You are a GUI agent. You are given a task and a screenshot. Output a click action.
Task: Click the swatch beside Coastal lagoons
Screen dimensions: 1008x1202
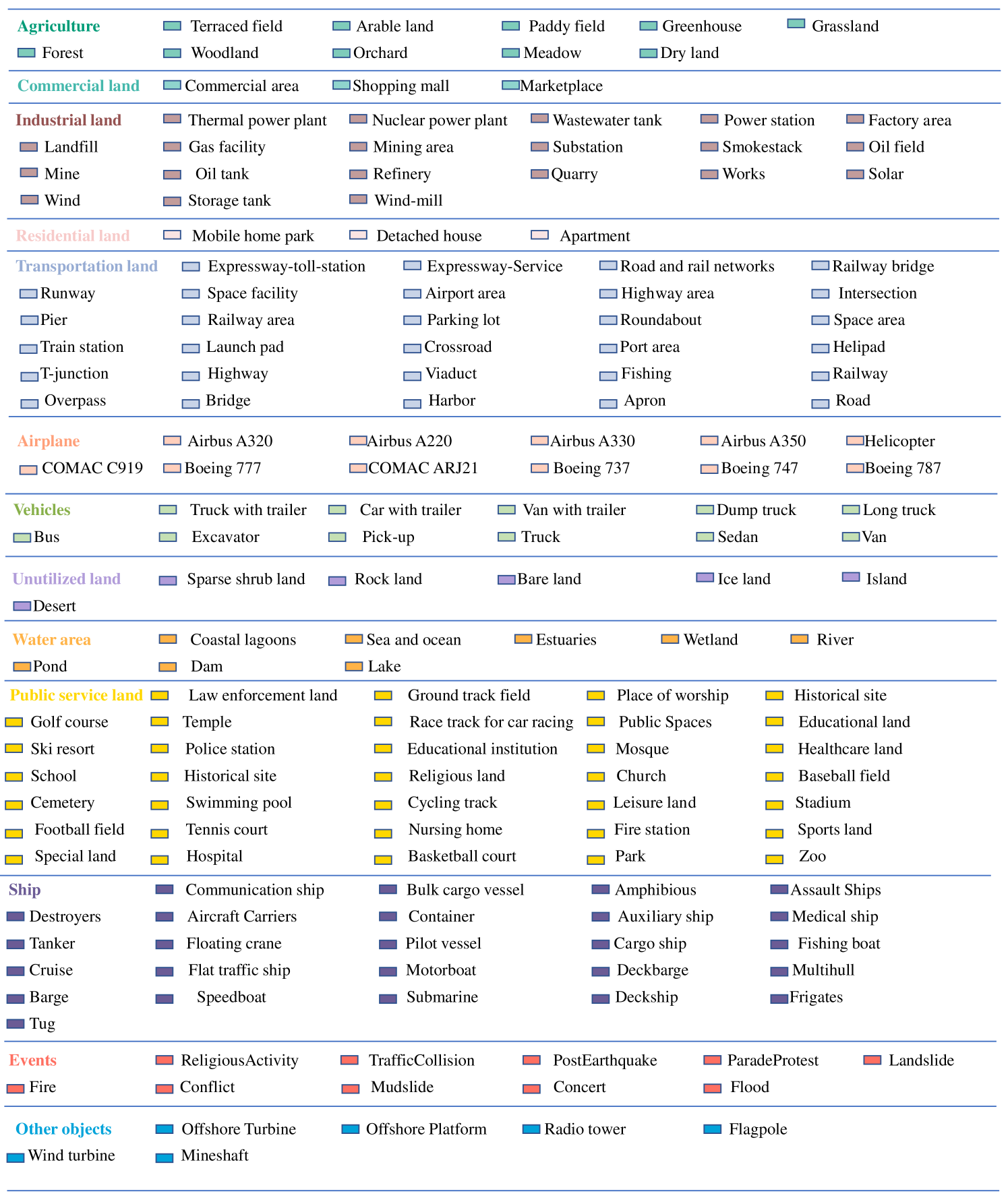pos(168,639)
